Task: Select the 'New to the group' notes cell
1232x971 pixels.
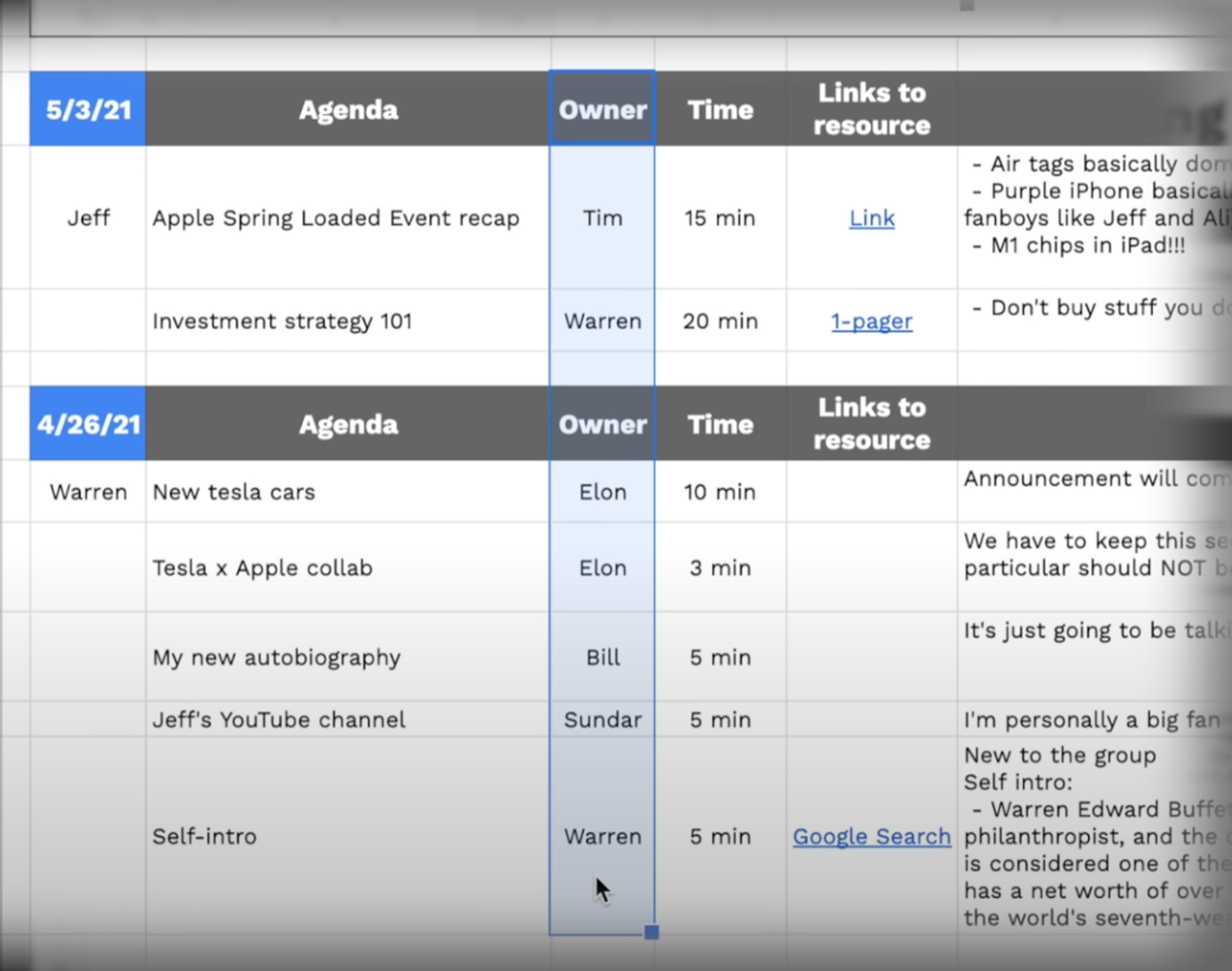Action: click(x=1094, y=836)
